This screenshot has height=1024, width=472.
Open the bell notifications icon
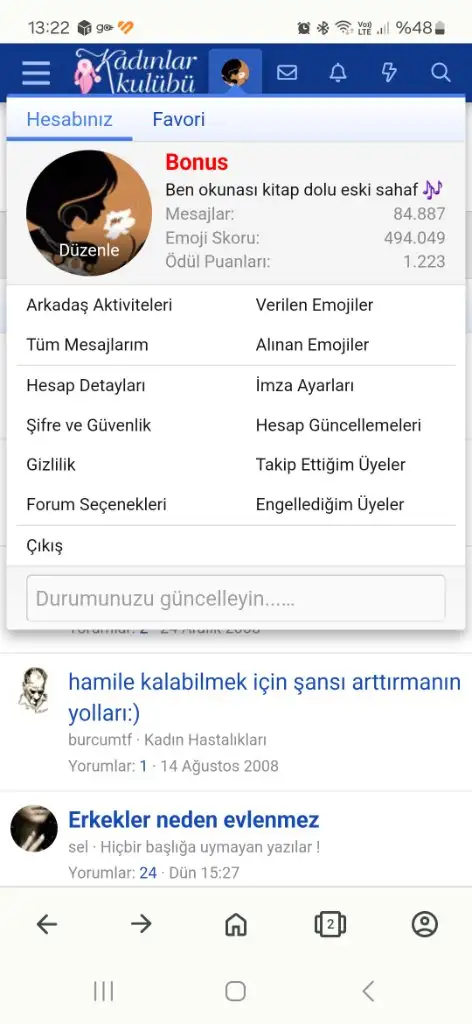coord(338,72)
